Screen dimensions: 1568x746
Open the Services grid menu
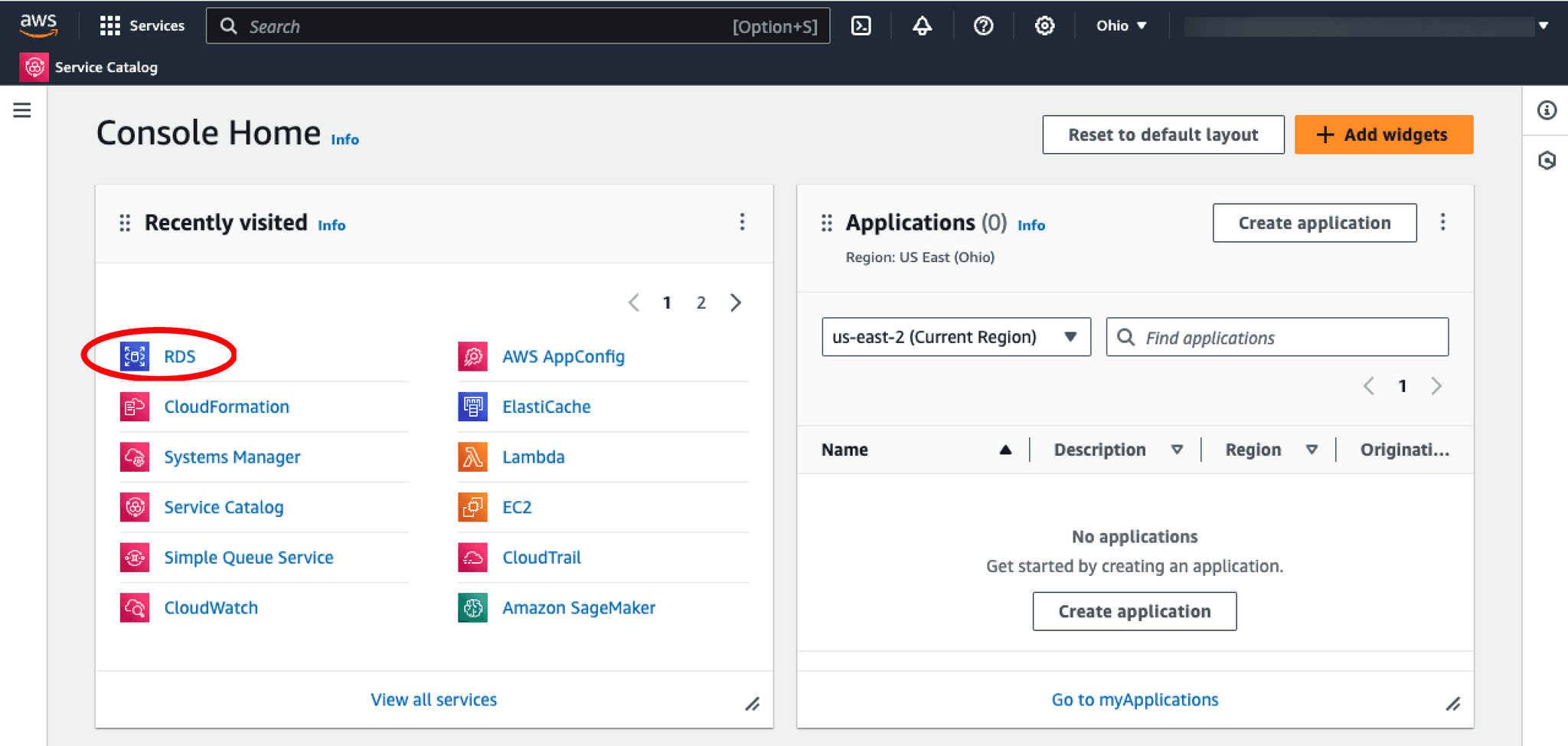[x=142, y=26]
